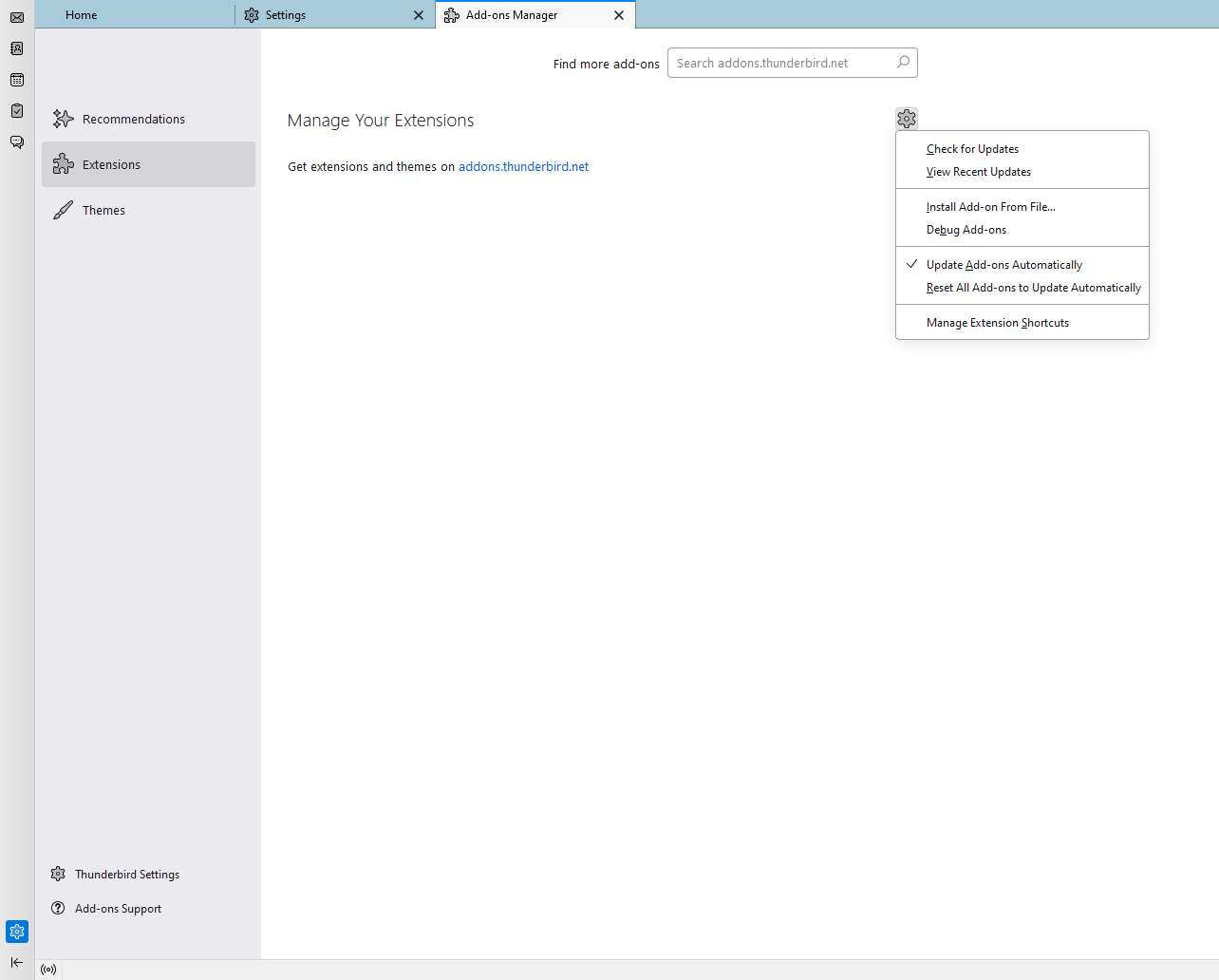Collapse the spaces toolbar with arrow icon
The height and width of the screenshot is (980, 1219).
point(17,962)
